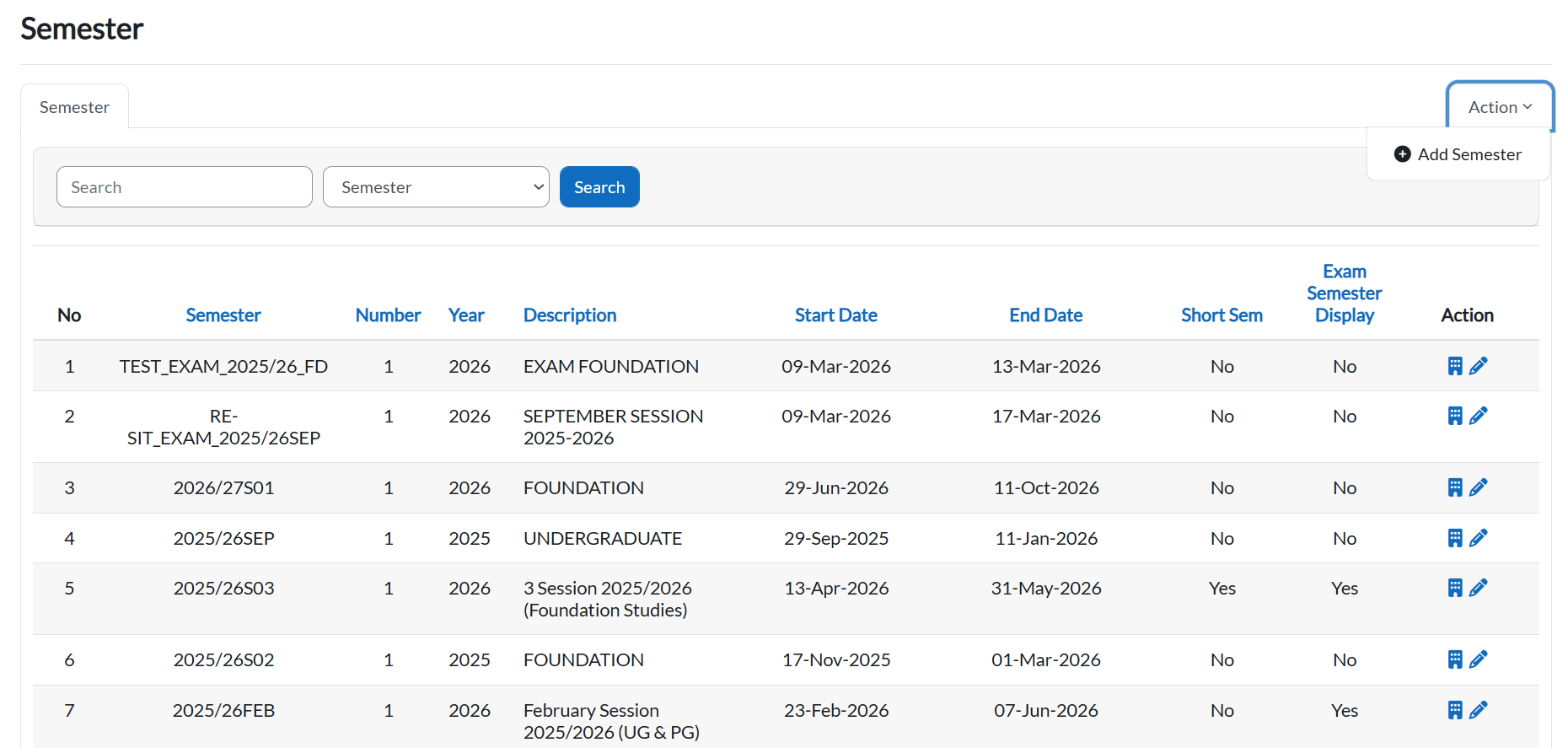Click building icon in RE-SIT_EXAM_2025/26SEP row
The height and width of the screenshot is (748, 1568).
(1455, 416)
